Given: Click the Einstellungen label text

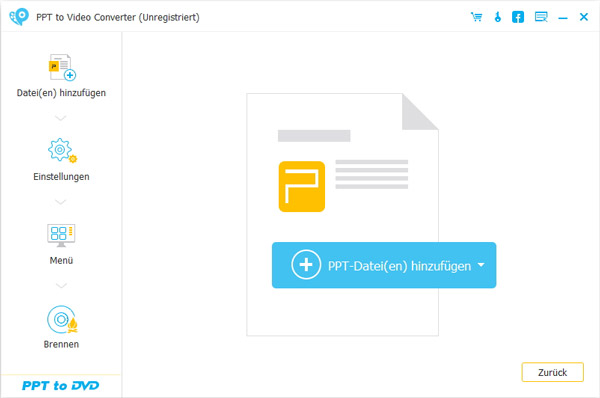Looking at the screenshot, I should 61,177.
